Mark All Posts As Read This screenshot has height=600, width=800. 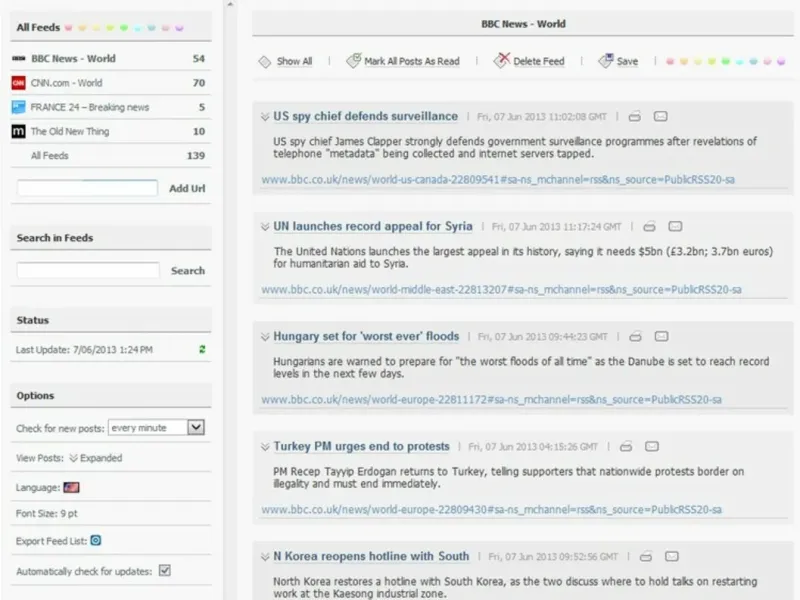[x=412, y=62]
